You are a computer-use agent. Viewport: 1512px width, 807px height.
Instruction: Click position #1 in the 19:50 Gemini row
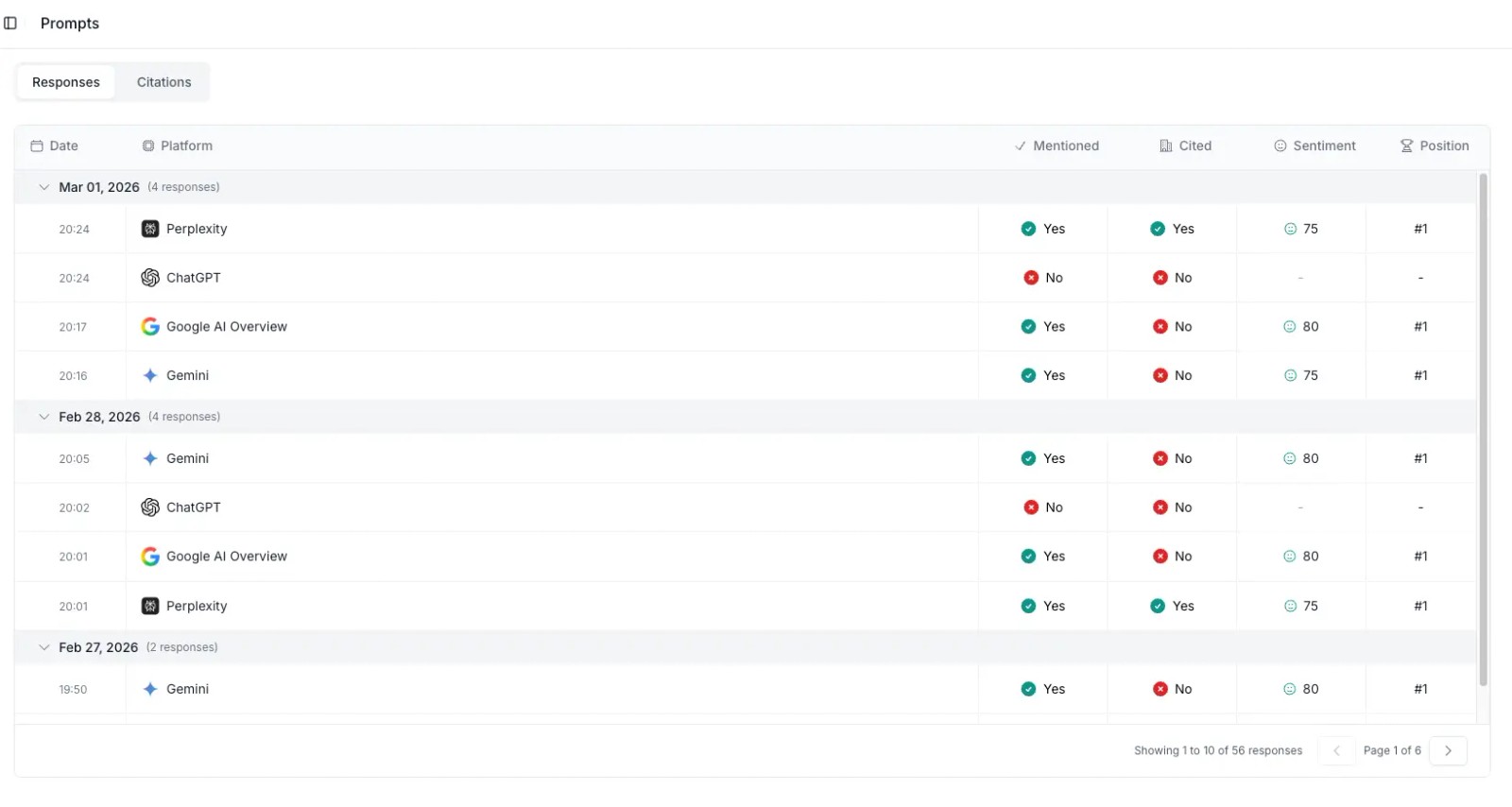1420,689
